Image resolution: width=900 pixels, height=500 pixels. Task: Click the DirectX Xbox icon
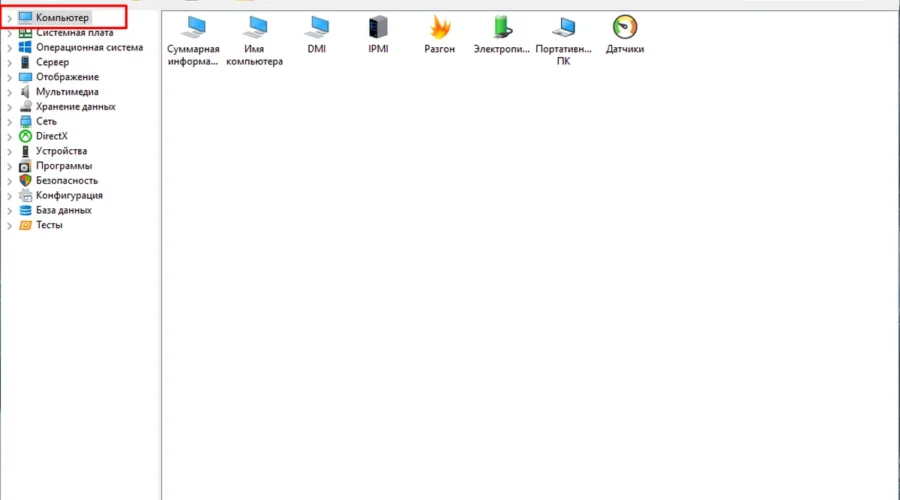pos(26,136)
